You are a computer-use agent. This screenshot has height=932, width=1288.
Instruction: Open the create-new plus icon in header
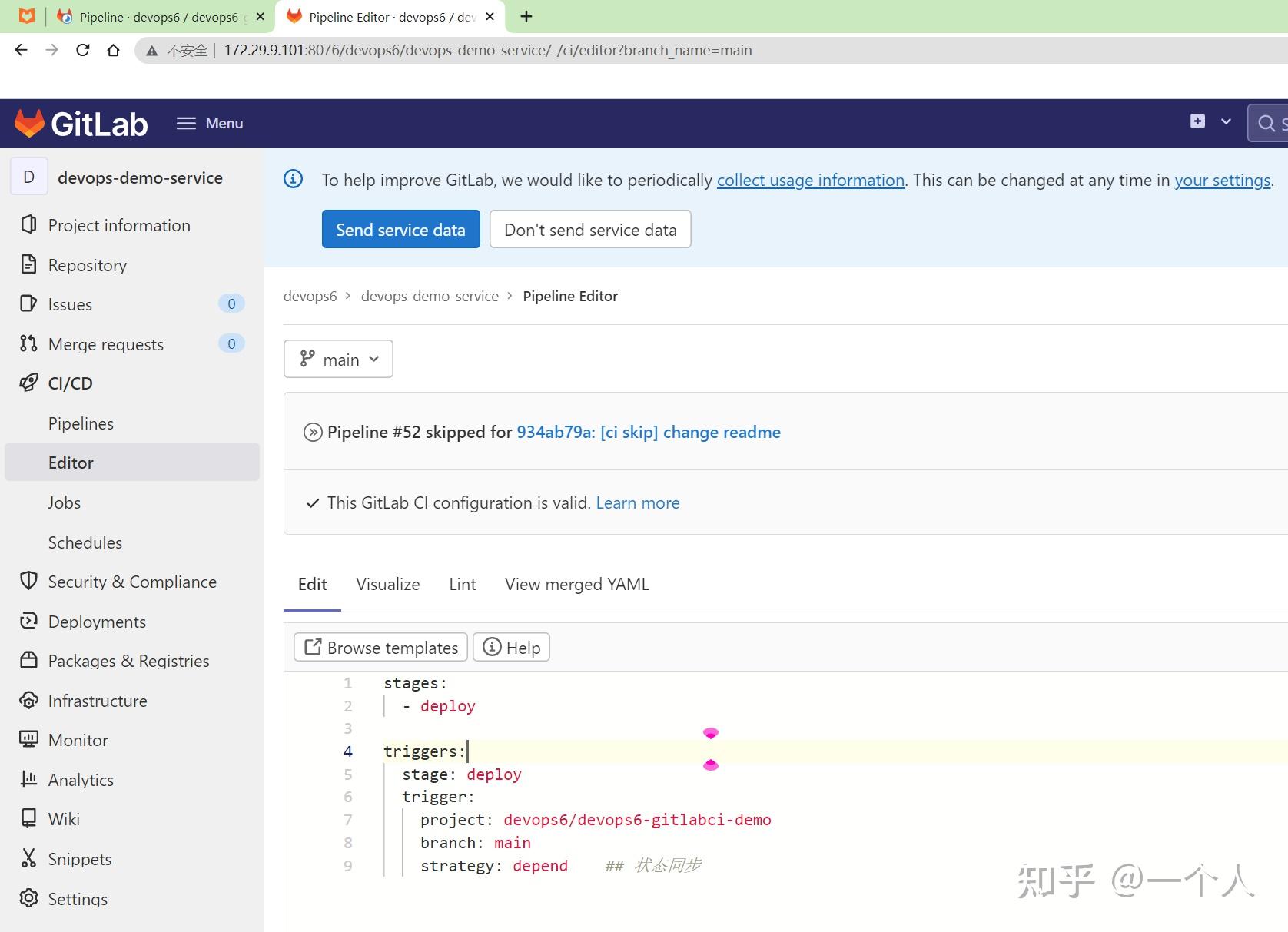[1197, 121]
